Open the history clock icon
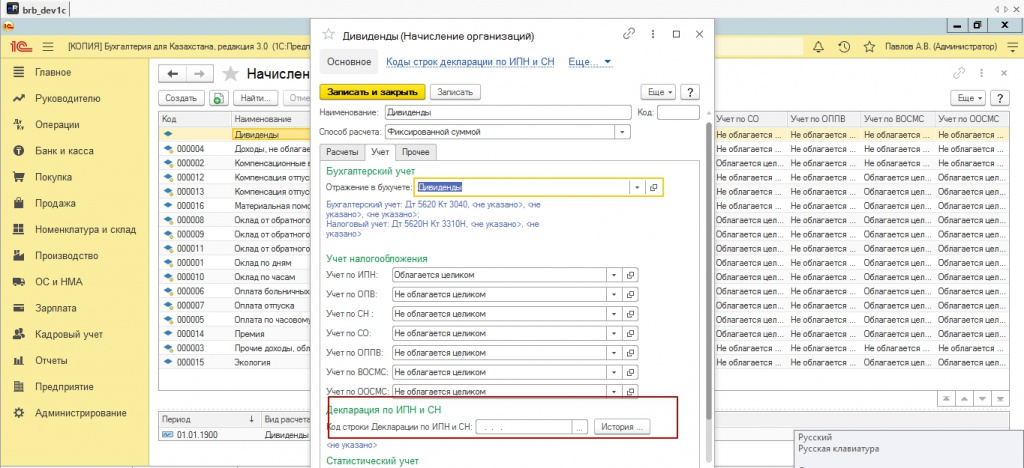The width and height of the screenshot is (1024, 468). tap(844, 47)
